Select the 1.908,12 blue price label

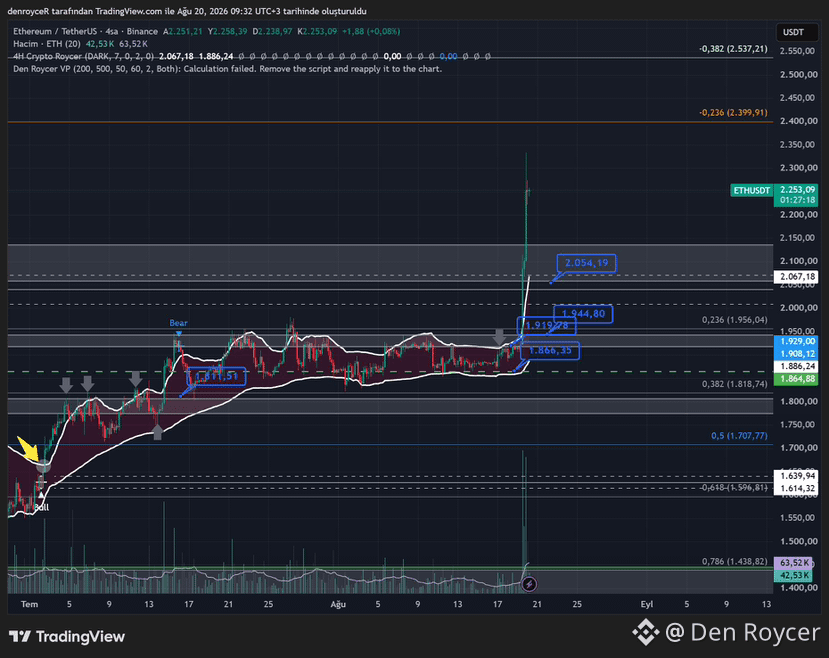tap(796, 354)
